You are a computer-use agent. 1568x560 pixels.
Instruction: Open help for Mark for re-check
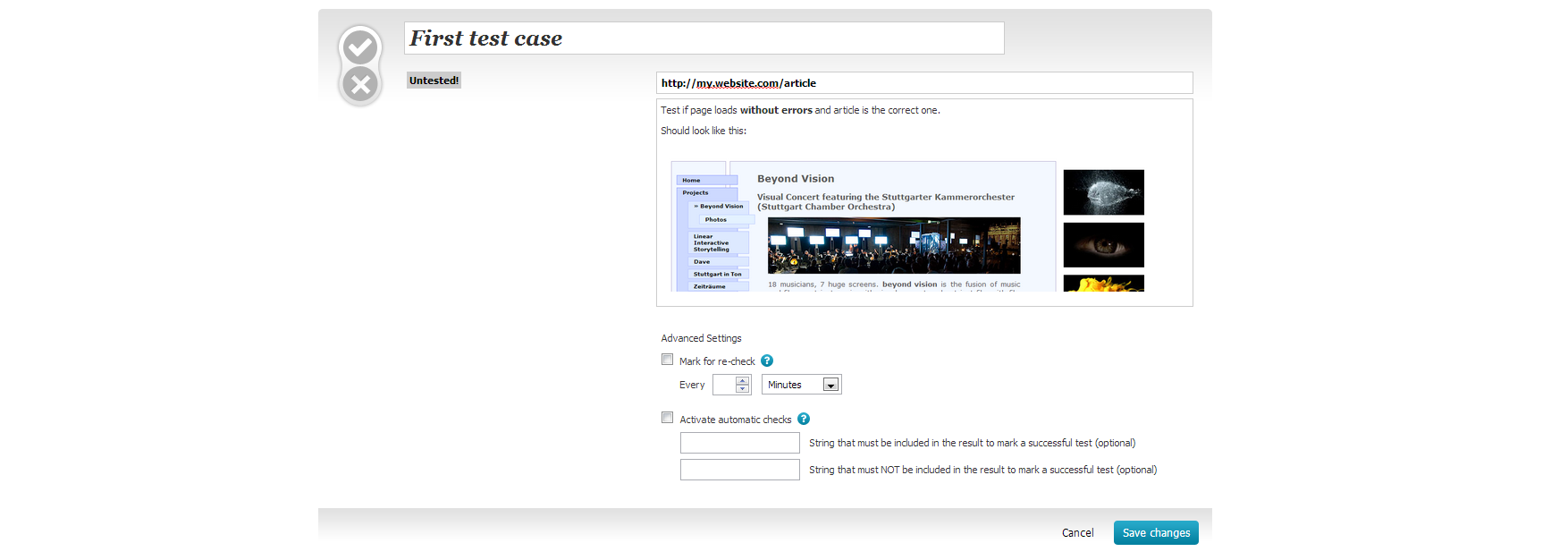[767, 361]
